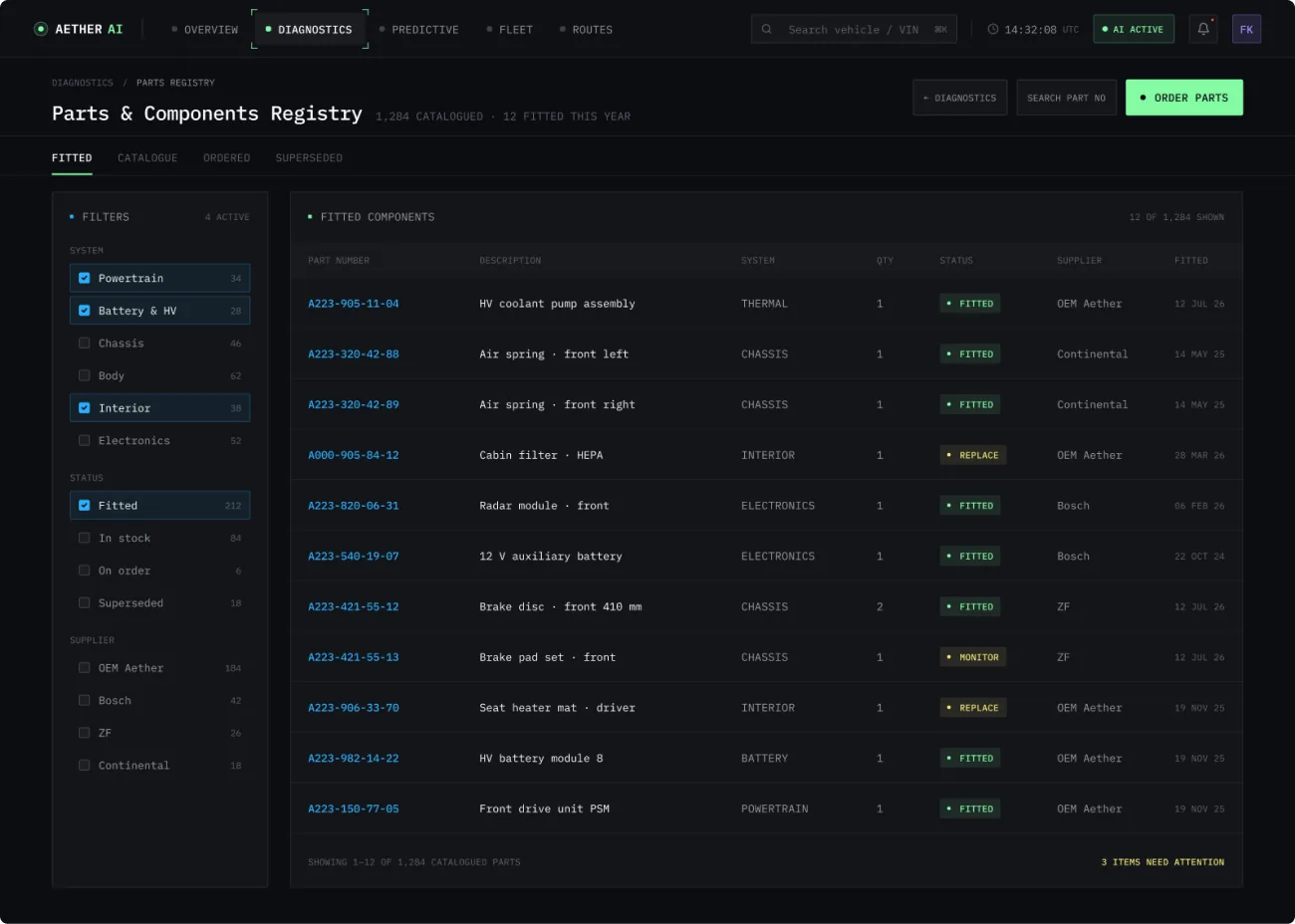
Task: Open part number A223-421-55-13
Action: tap(354, 657)
